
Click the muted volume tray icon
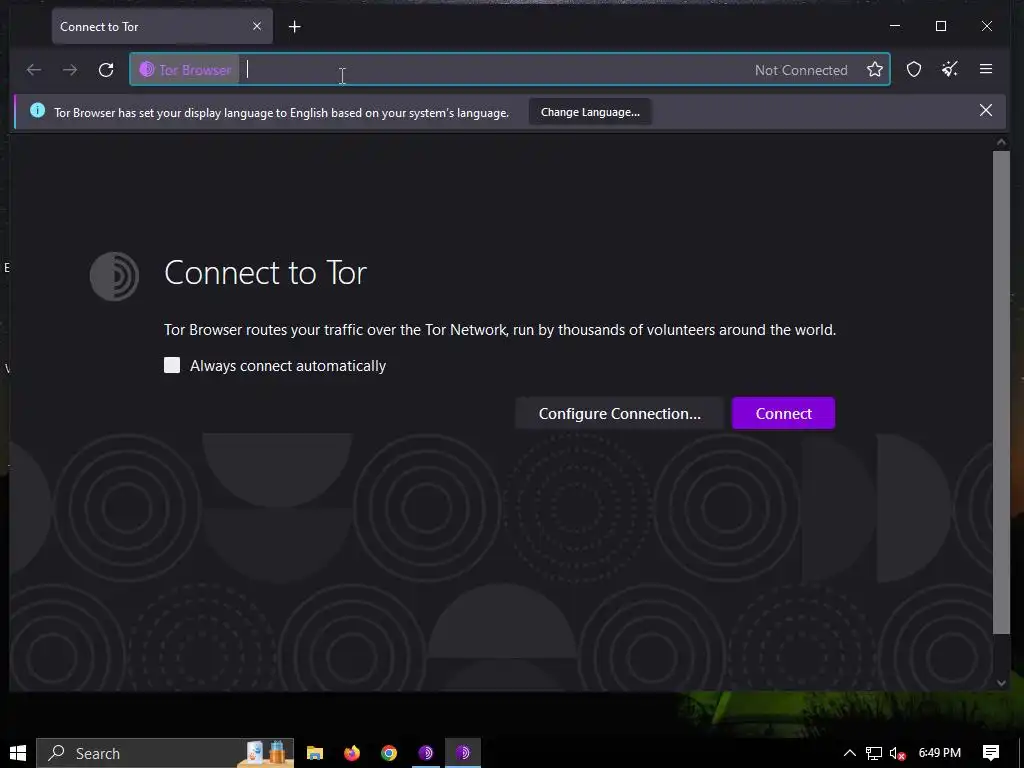[x=897, y=753]
